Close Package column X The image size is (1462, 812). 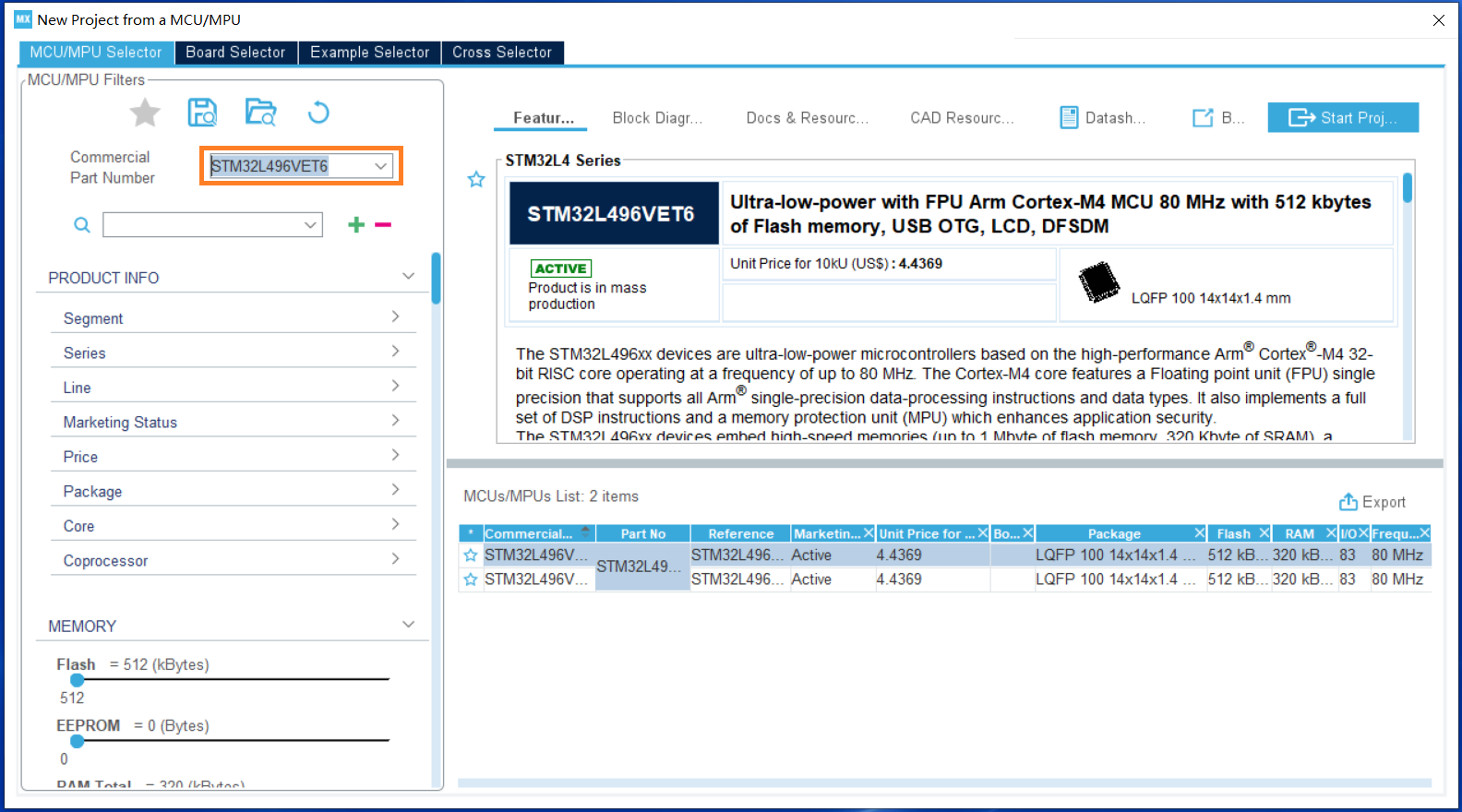pos(1200,533)
